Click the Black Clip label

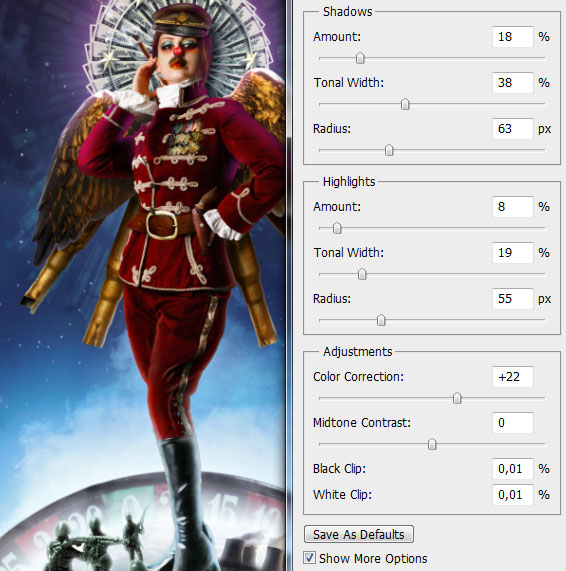tap(339, 469)
